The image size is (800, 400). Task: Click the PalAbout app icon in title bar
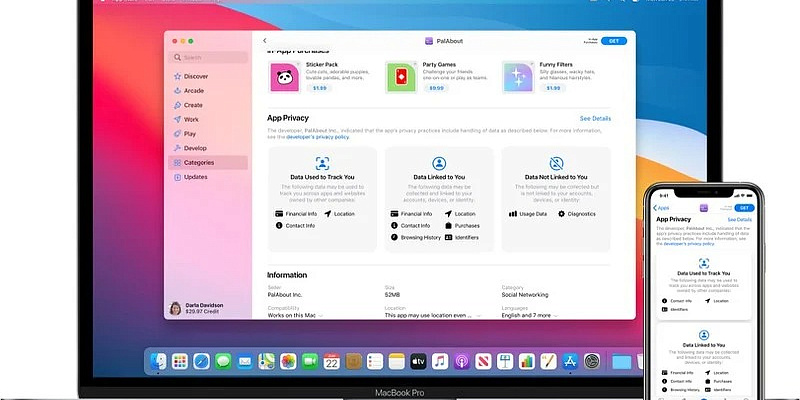(429, 41)
